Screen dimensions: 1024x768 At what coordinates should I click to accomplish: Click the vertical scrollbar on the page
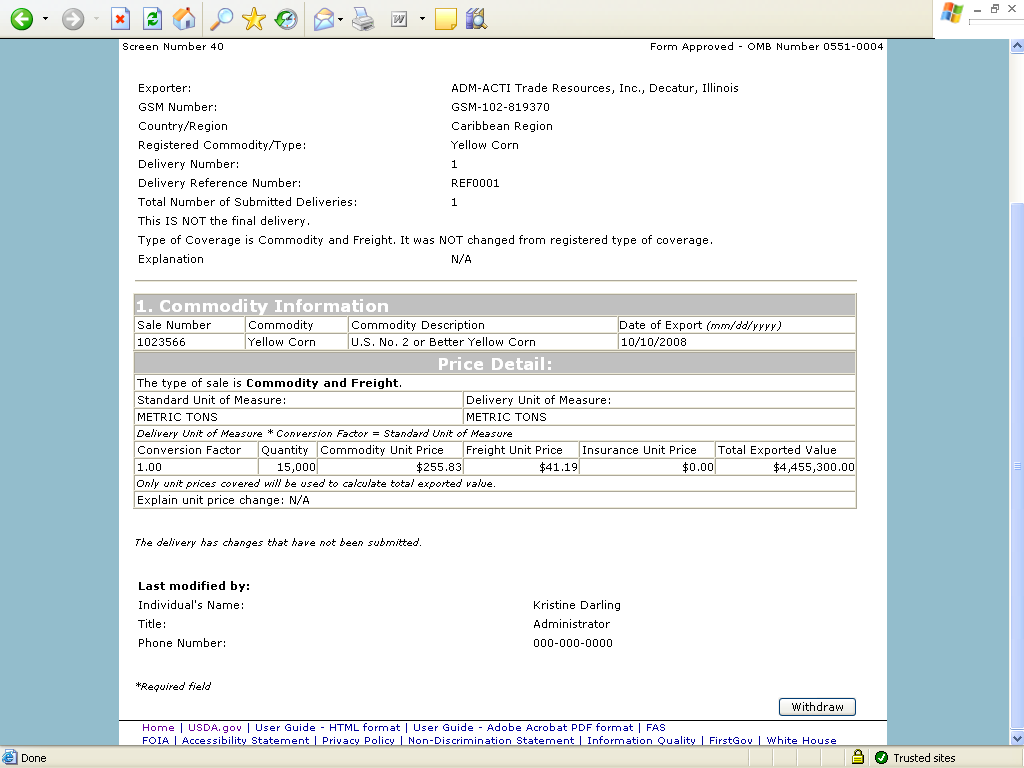[x=1016, y=400]
